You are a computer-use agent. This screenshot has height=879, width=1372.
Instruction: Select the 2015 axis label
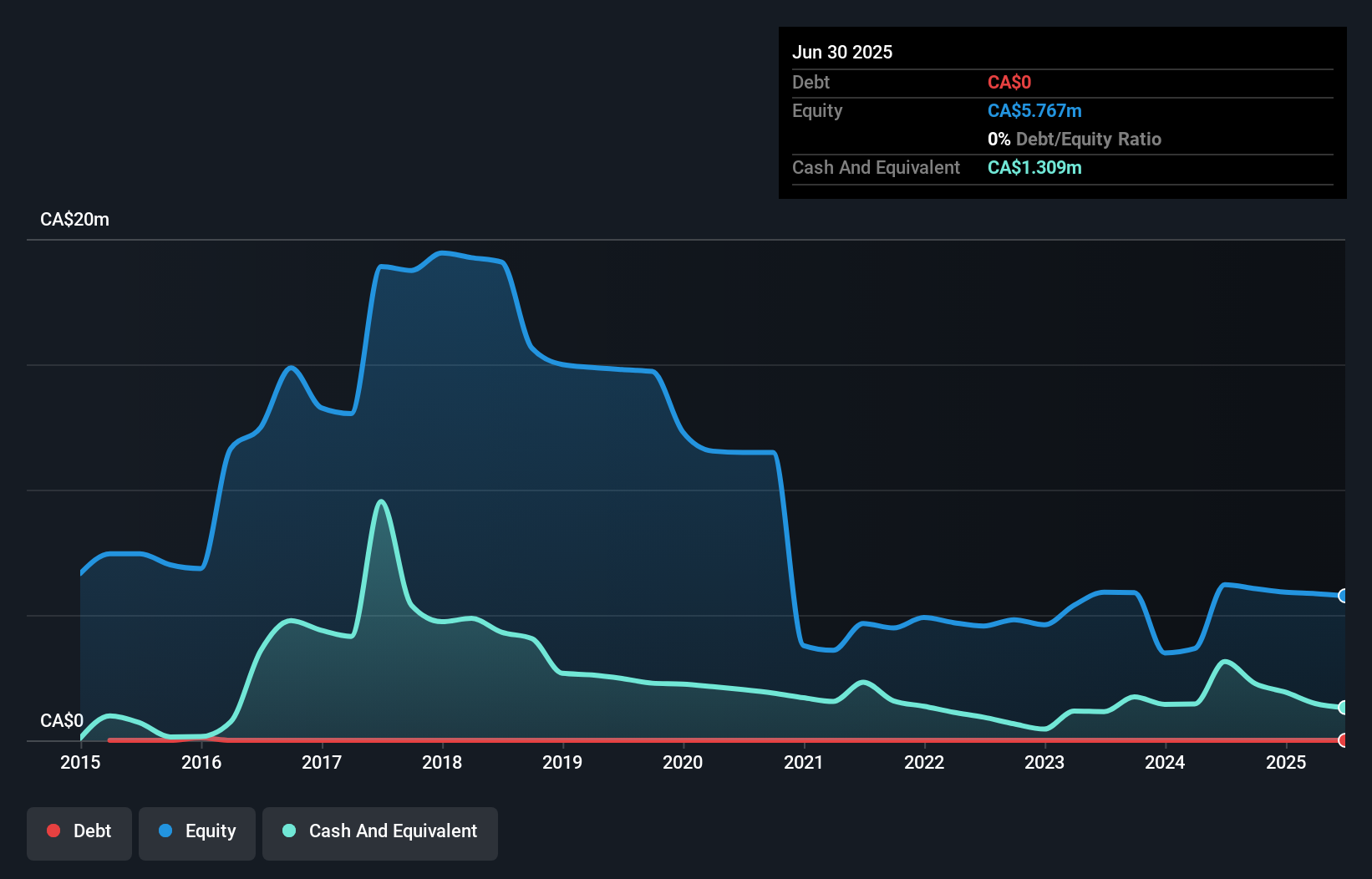pyautogui.click(x=79, y=762)
